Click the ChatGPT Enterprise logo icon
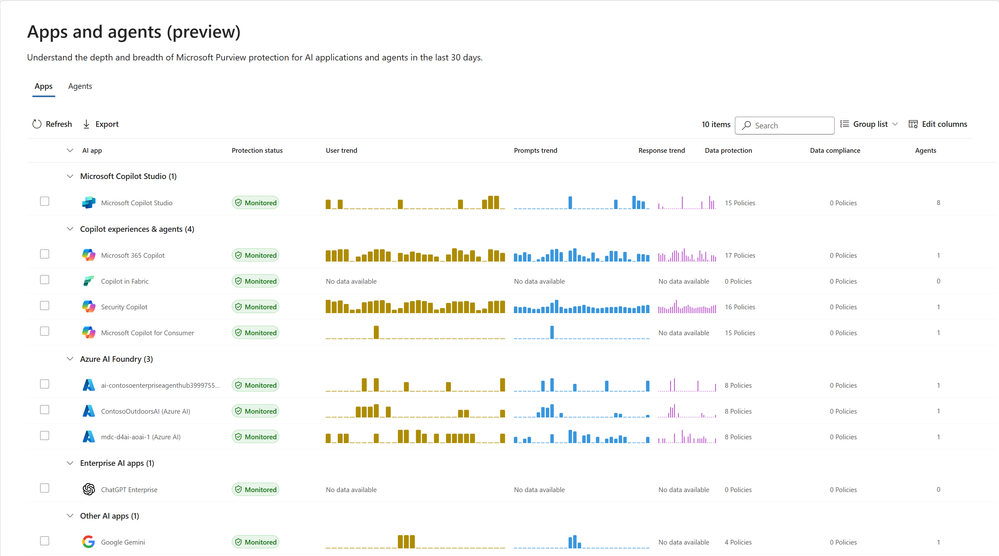The height and width of the screenshot is (556, 999). pyautogui.click(x=89, y=490)
